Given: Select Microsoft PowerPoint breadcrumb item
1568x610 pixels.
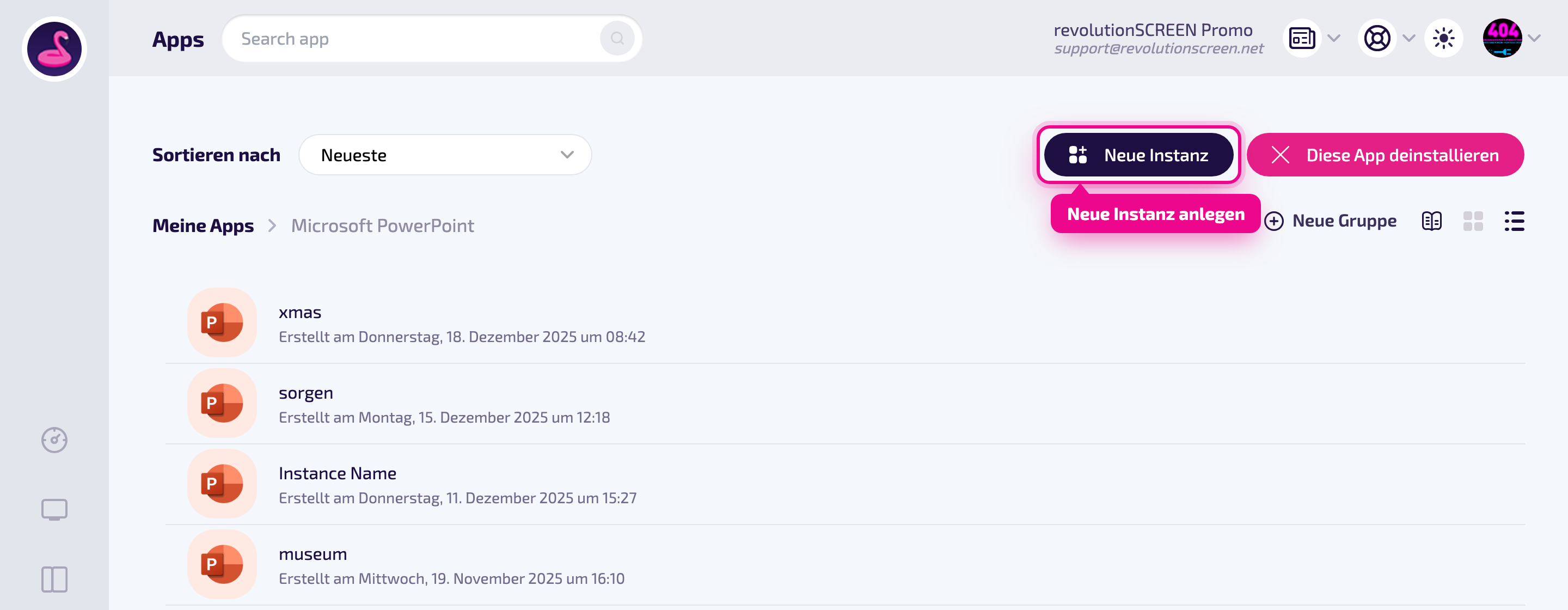Looking at the screenshot, I should tap(382, 225).
